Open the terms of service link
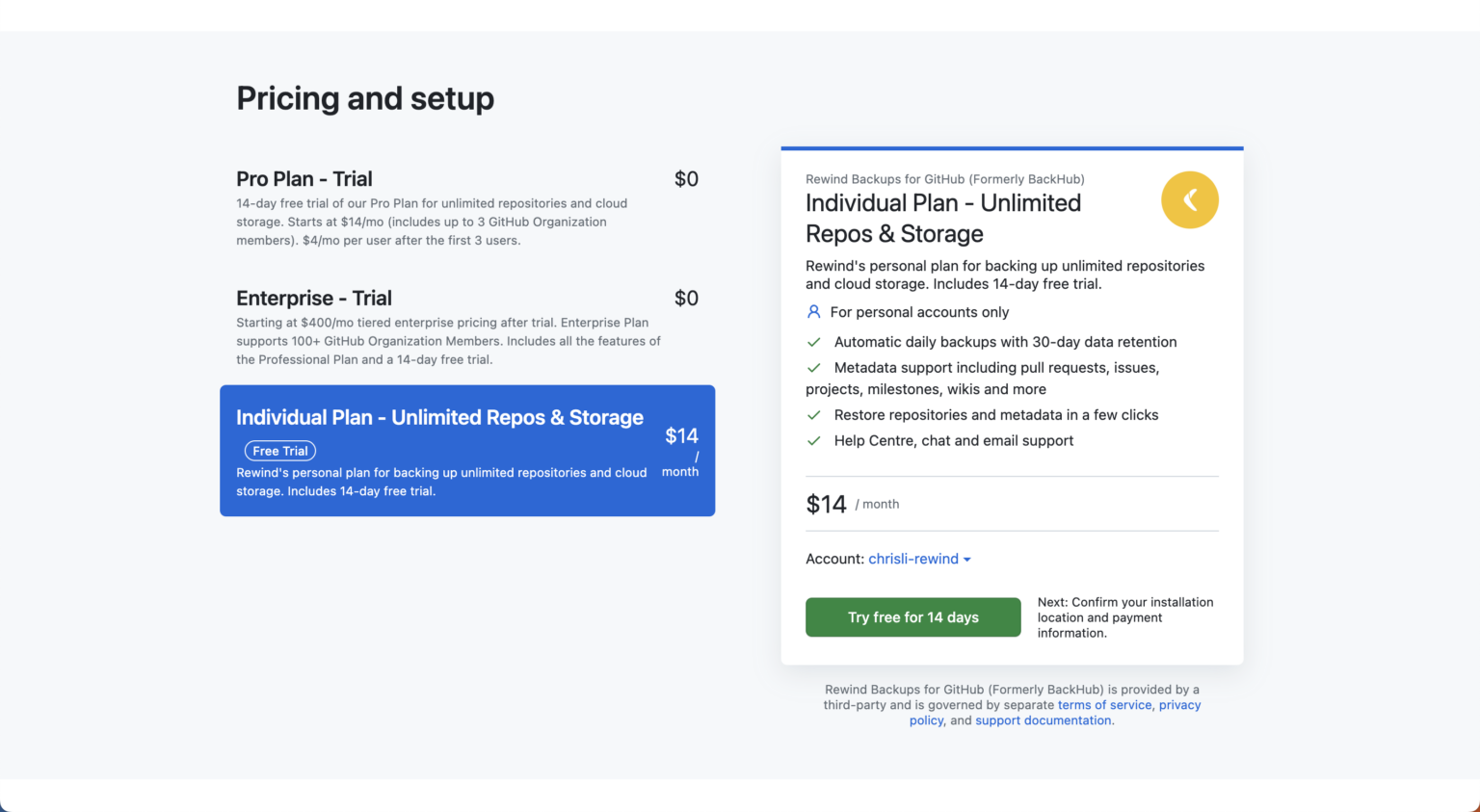The image size is (1480, 812). (x=1104, y=704)
